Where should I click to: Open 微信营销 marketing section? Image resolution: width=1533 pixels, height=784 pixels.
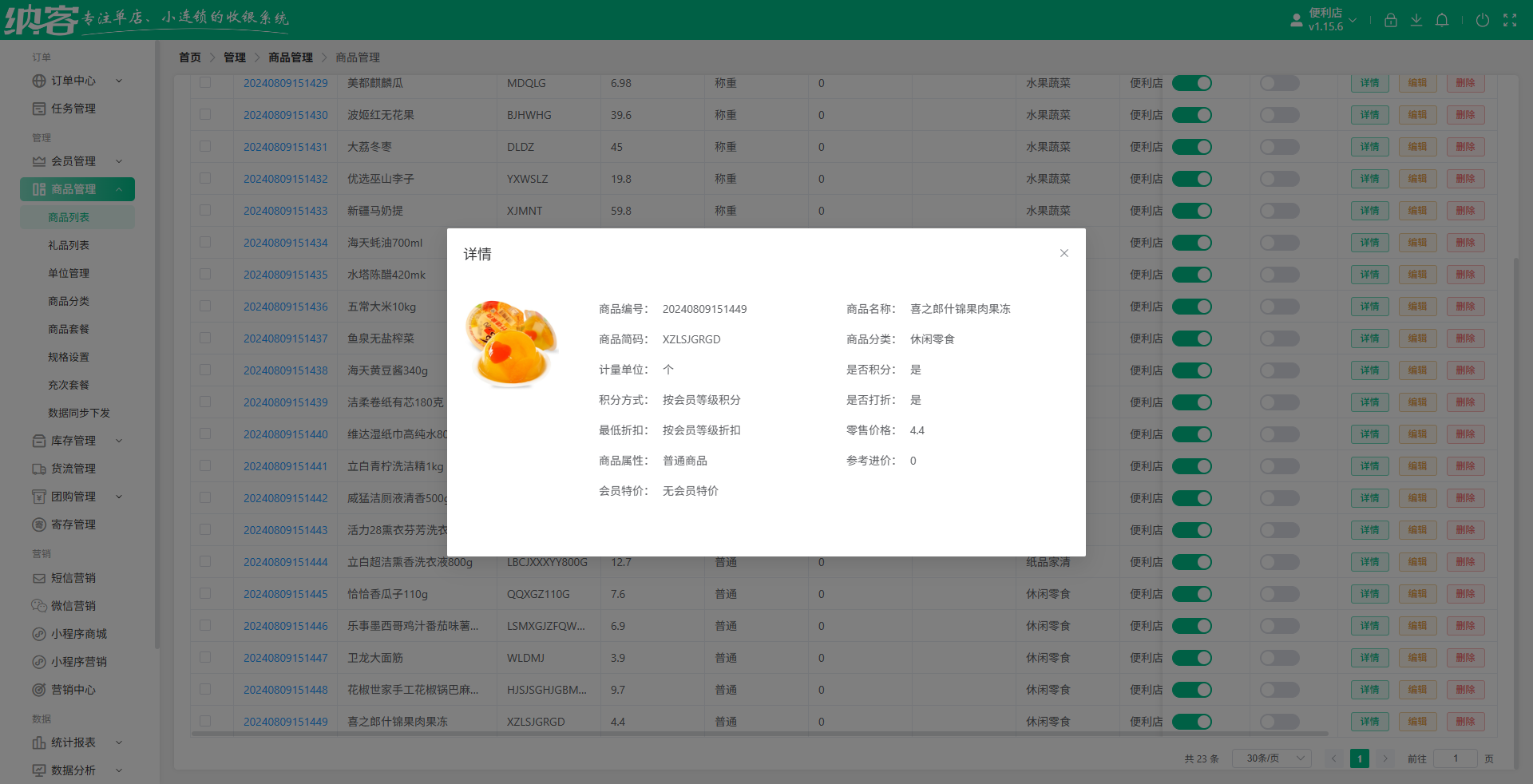point(73,605)
